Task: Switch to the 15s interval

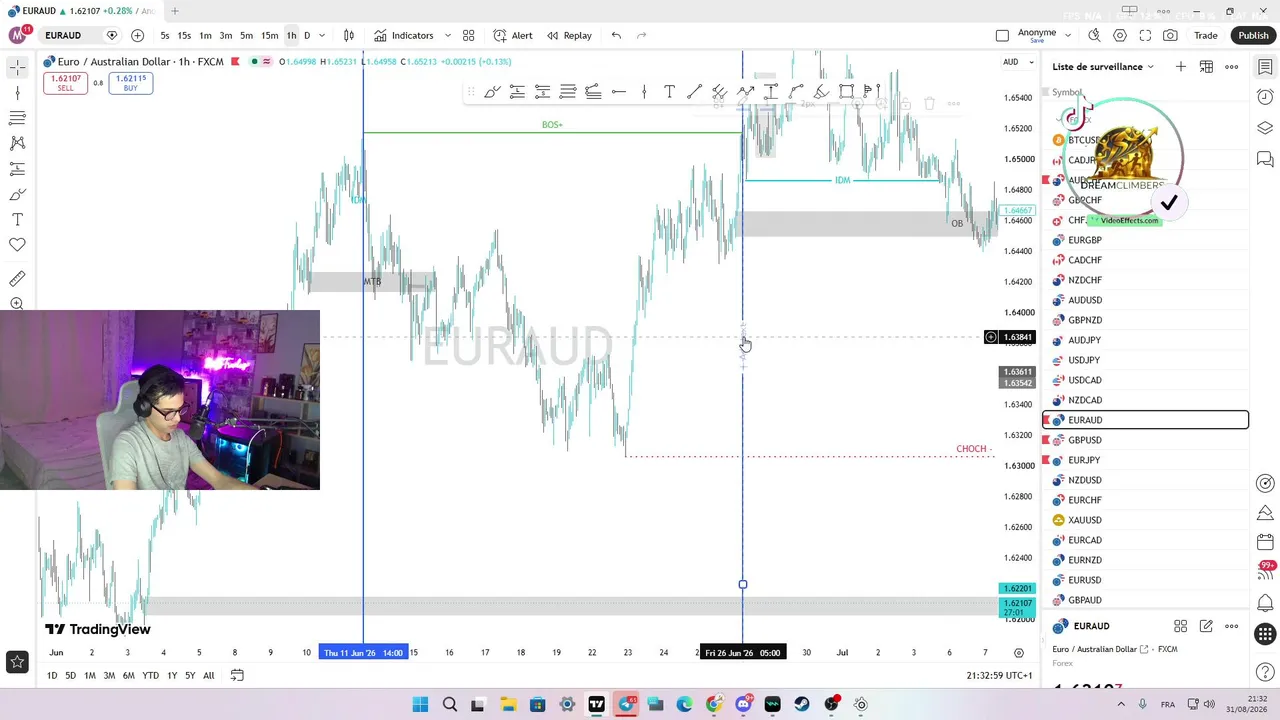Action: 184,36
